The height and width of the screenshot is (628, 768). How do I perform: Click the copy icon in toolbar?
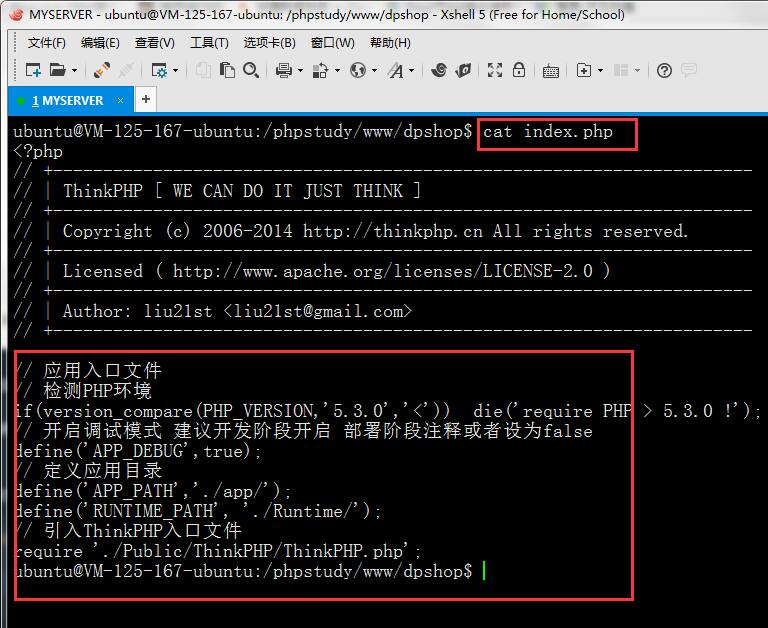[x=203, y=71]
